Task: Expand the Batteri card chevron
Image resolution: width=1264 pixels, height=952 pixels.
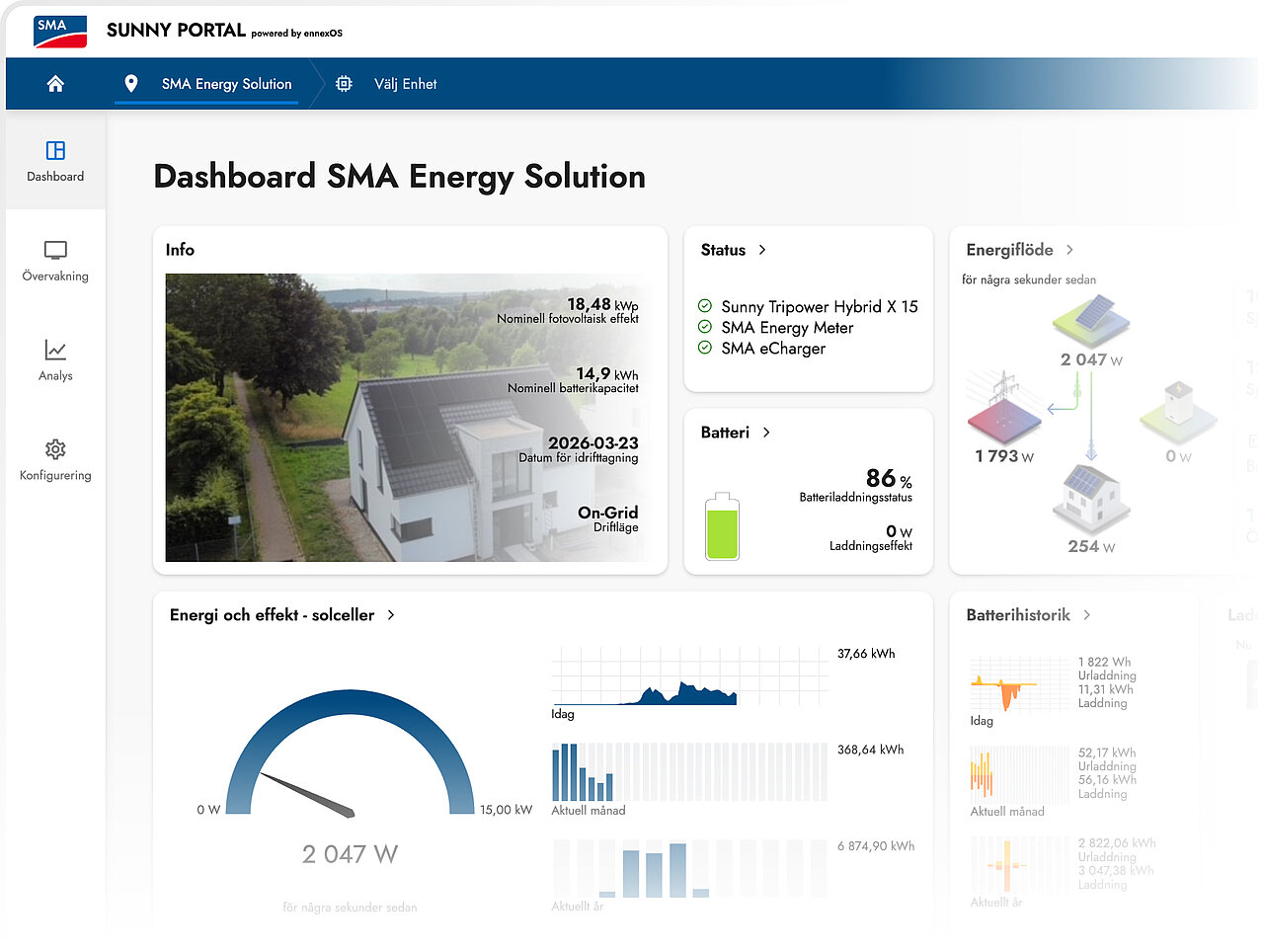Action: click(766, 433)
